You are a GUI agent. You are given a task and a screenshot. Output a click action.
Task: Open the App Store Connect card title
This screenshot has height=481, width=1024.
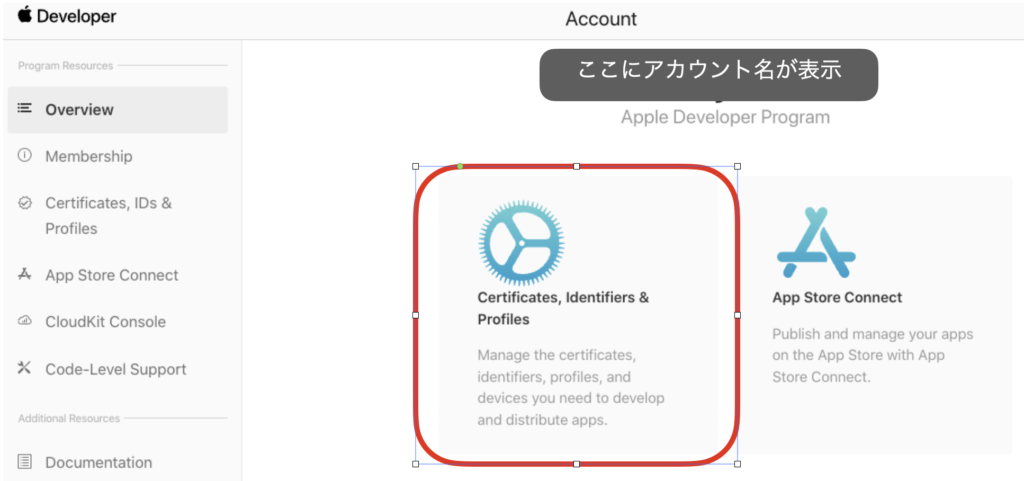[x=837, y=297]
